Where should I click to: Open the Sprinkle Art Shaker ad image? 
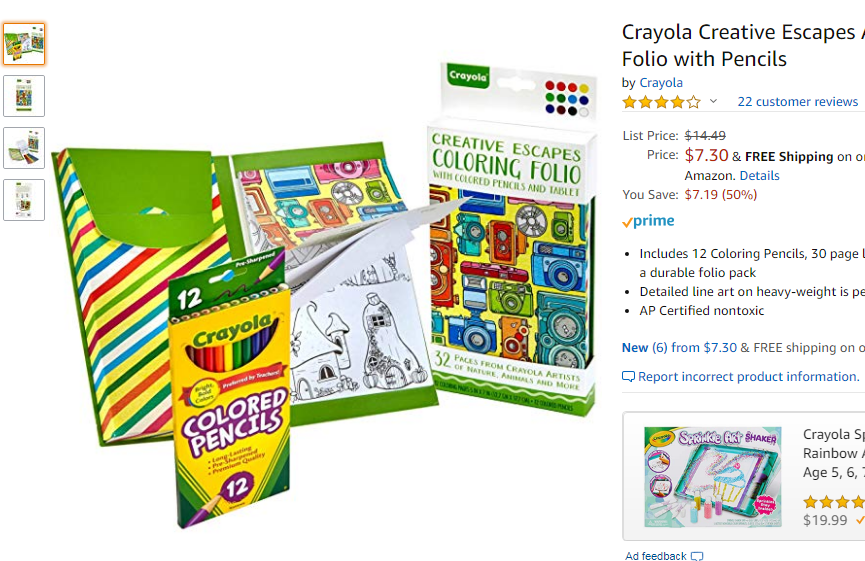(713, 477)
